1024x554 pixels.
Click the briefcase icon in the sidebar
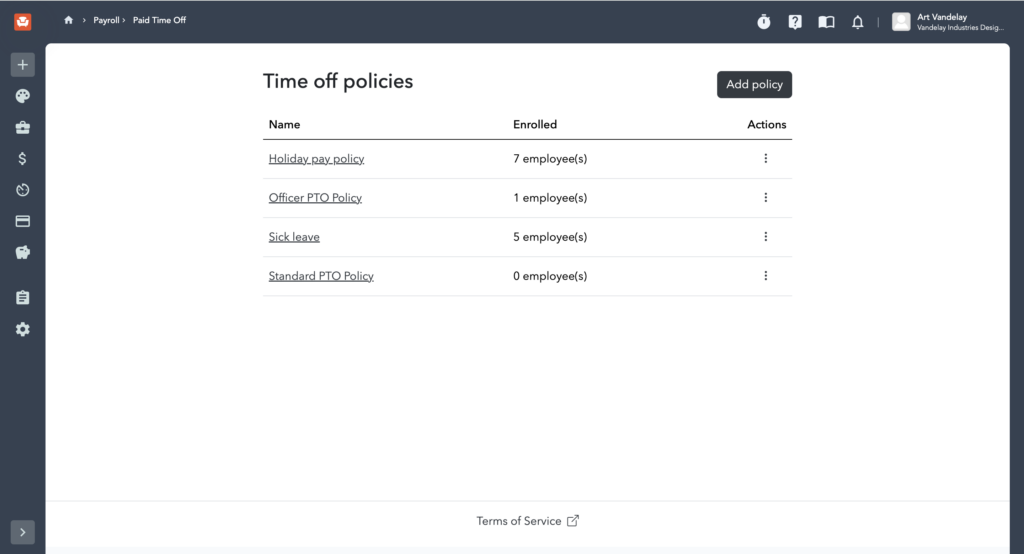22,127
